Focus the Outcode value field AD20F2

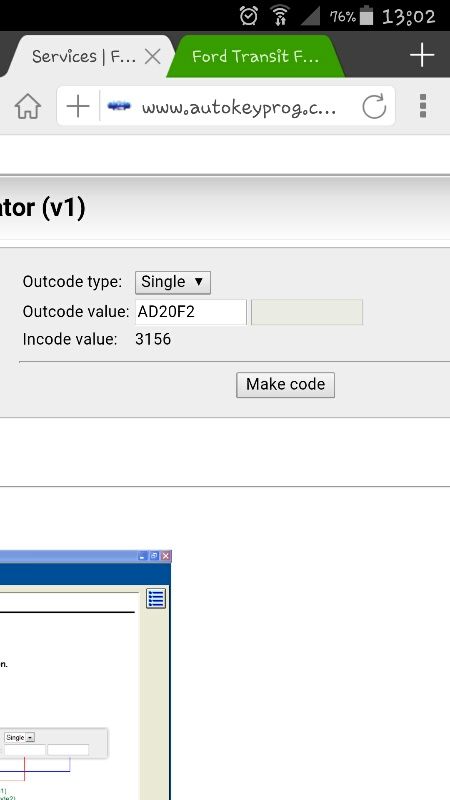click(x=191, y=312)
